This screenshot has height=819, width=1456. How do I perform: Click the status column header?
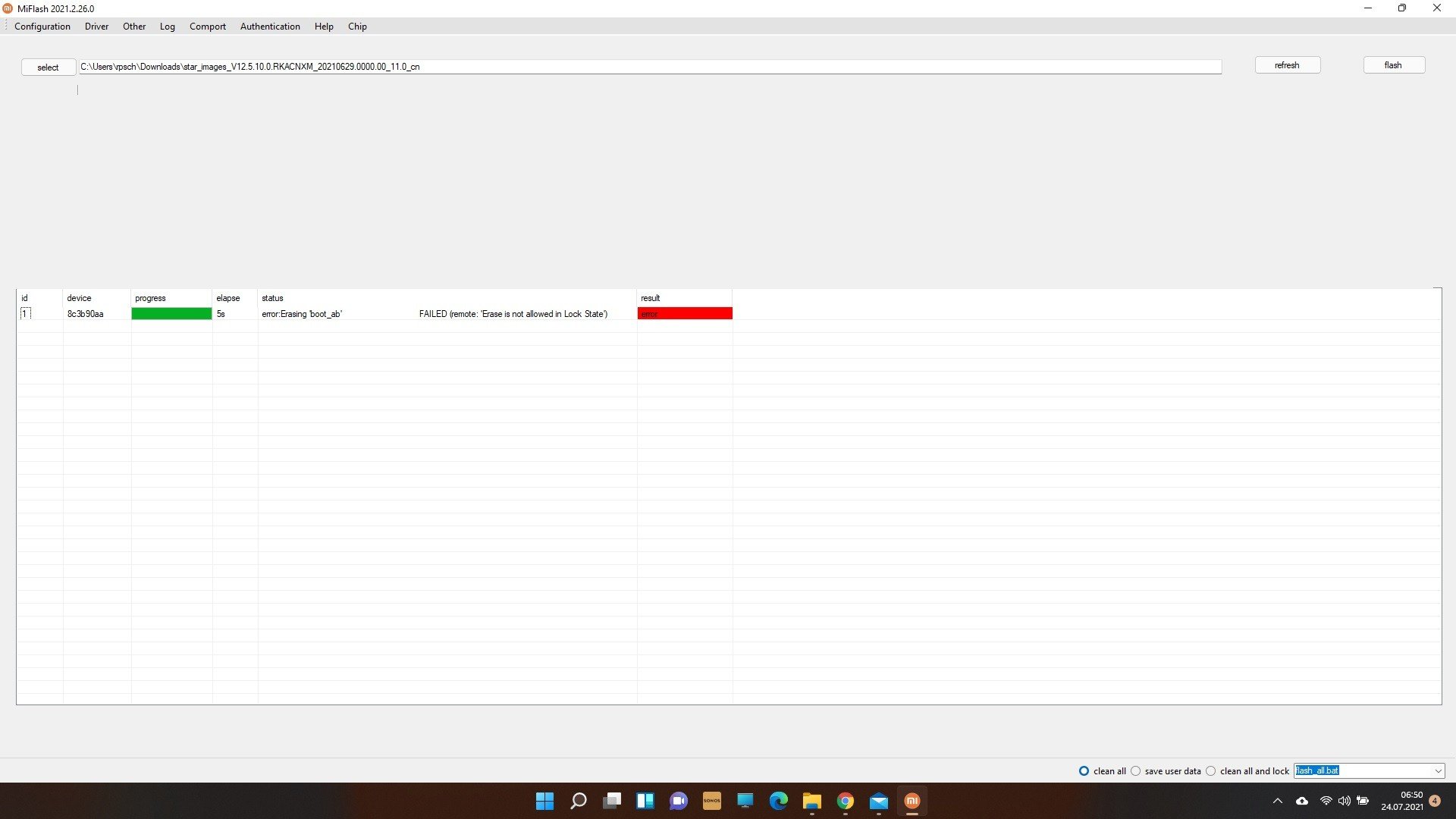click(x=447, y=298)
